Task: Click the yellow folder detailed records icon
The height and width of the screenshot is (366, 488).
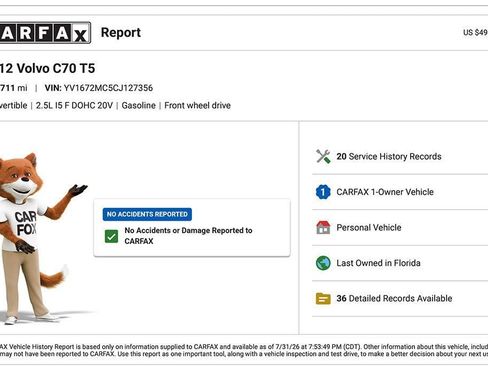Action: tap(323, 298)
